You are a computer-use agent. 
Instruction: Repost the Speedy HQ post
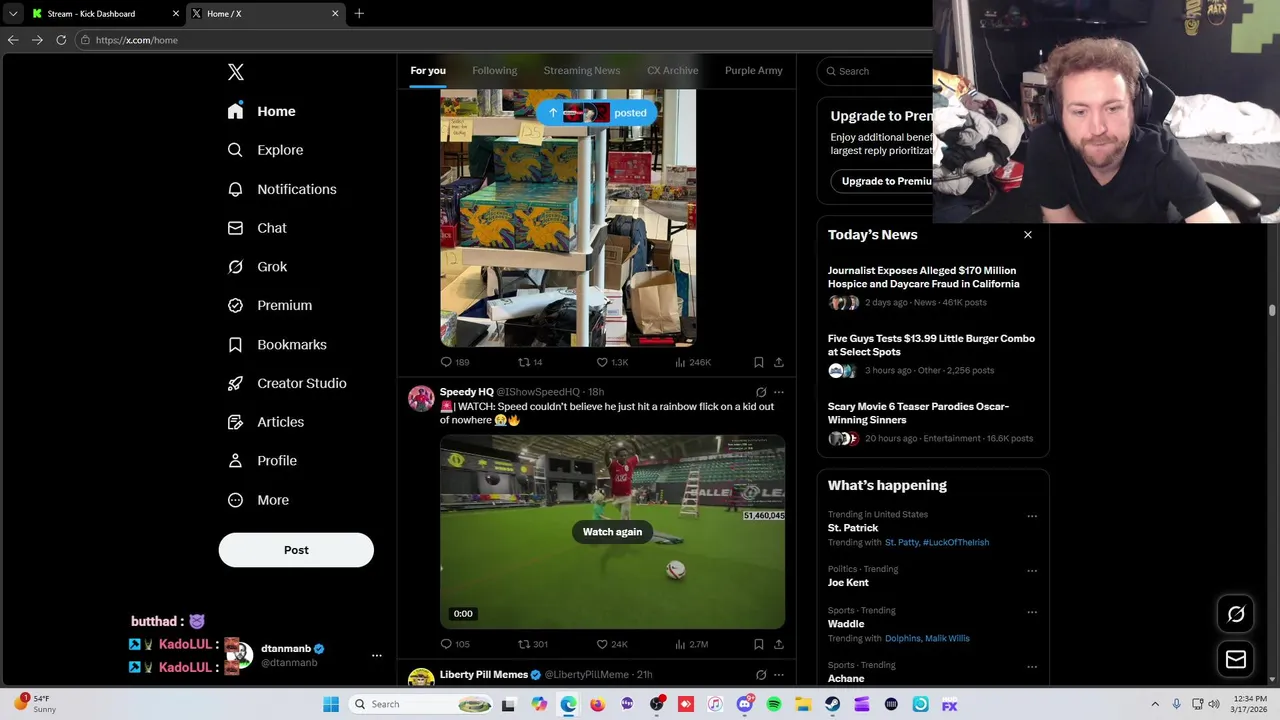click(x=533, y=644)
